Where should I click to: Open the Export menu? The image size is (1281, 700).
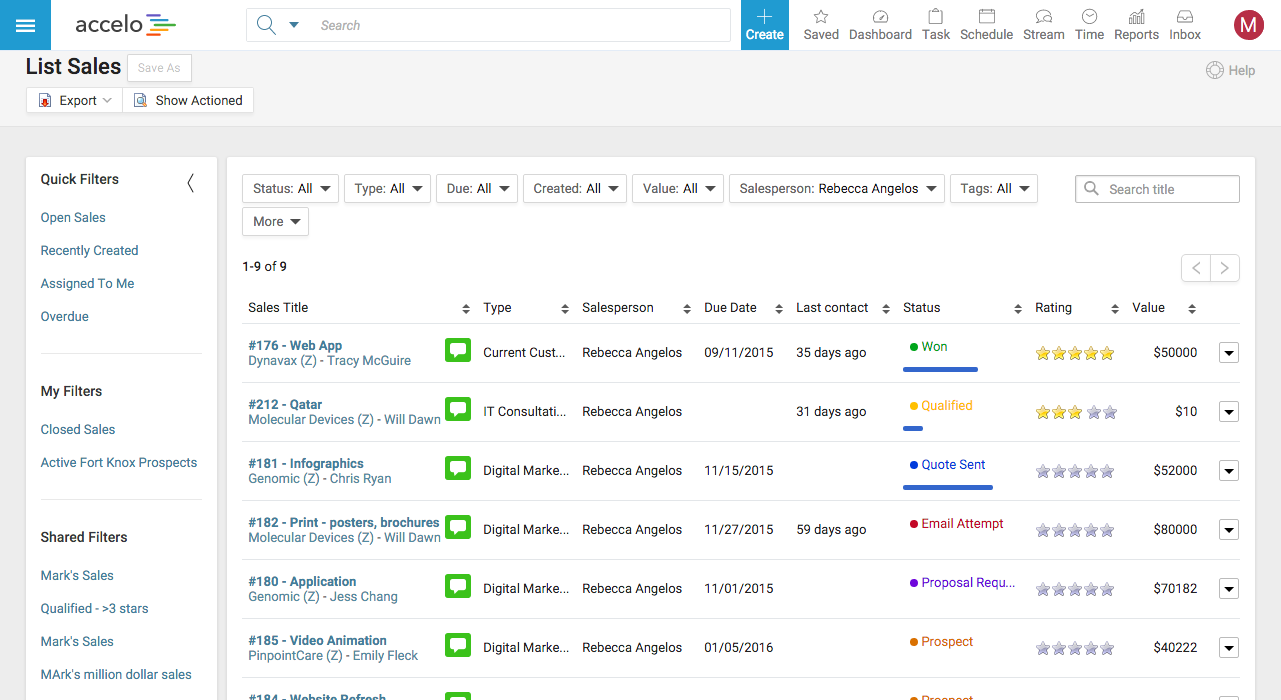[x=74, y=100]
